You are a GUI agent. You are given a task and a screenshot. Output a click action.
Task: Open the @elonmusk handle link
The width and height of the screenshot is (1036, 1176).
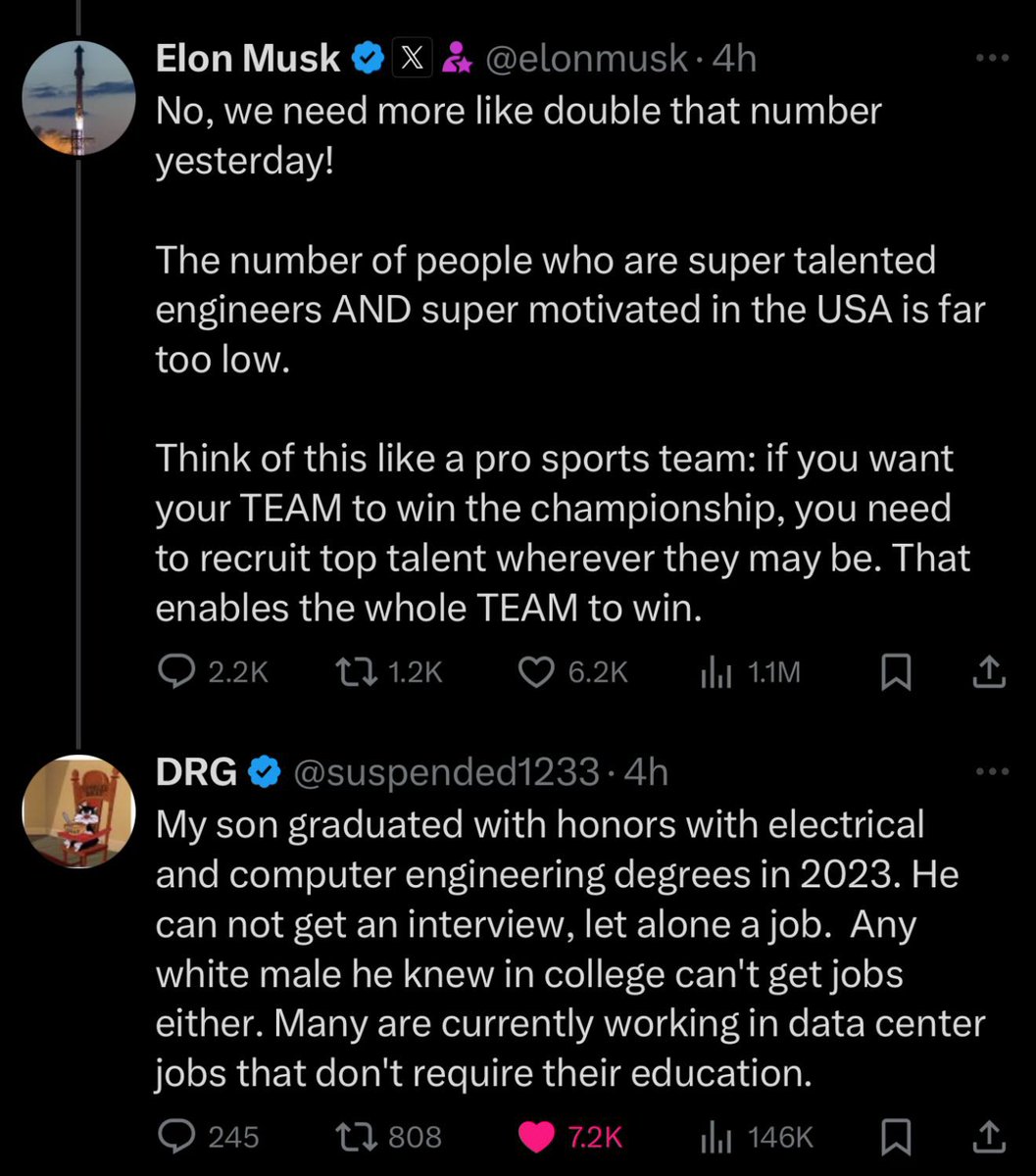tap(586, 60)
